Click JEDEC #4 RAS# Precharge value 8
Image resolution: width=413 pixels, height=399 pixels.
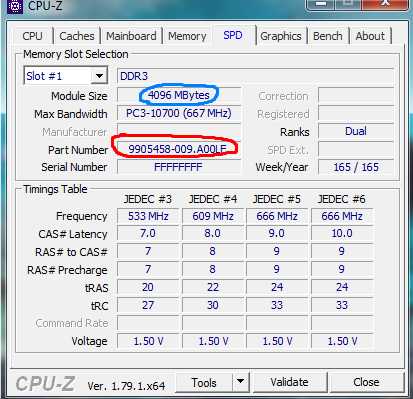(x=213, y=269)
